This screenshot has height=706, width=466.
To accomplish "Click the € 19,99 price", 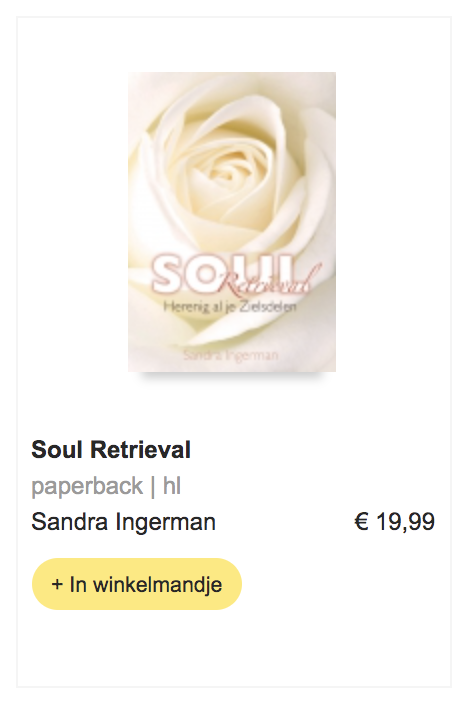I will 394,522.
